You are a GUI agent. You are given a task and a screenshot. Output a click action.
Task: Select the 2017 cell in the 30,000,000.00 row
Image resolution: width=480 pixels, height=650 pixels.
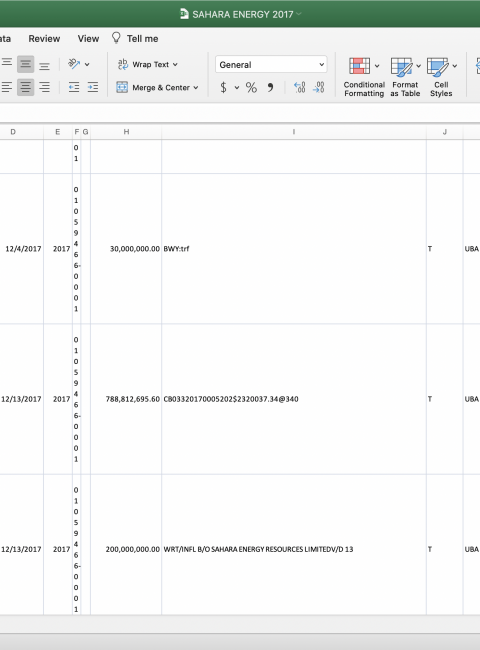click(58, 249)
